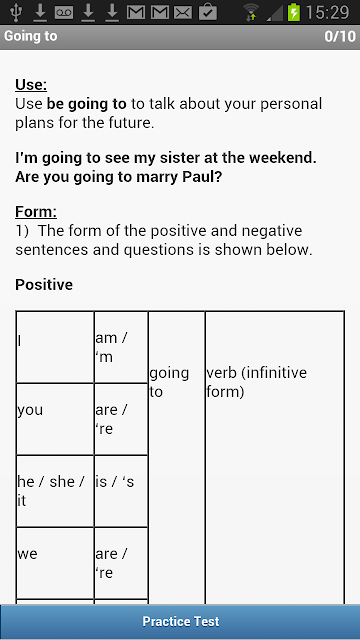360x640 pixels.
Task: Tap the first download arrow icon
Action: coord(40,12)
